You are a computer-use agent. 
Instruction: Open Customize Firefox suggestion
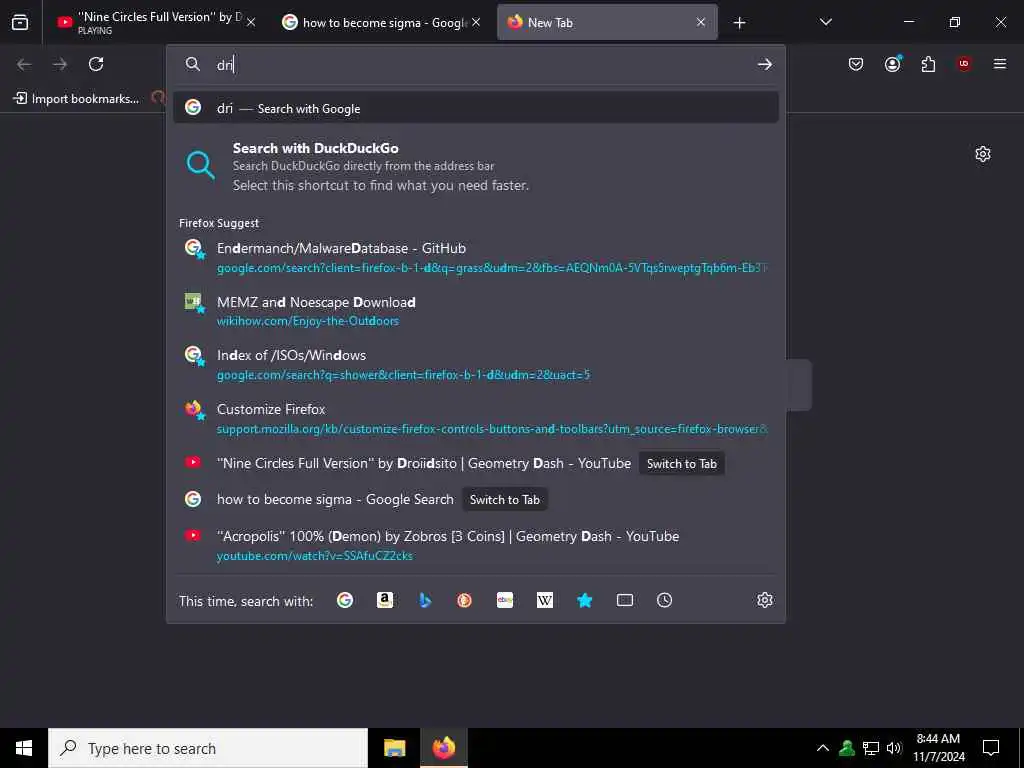click(475, 418)
